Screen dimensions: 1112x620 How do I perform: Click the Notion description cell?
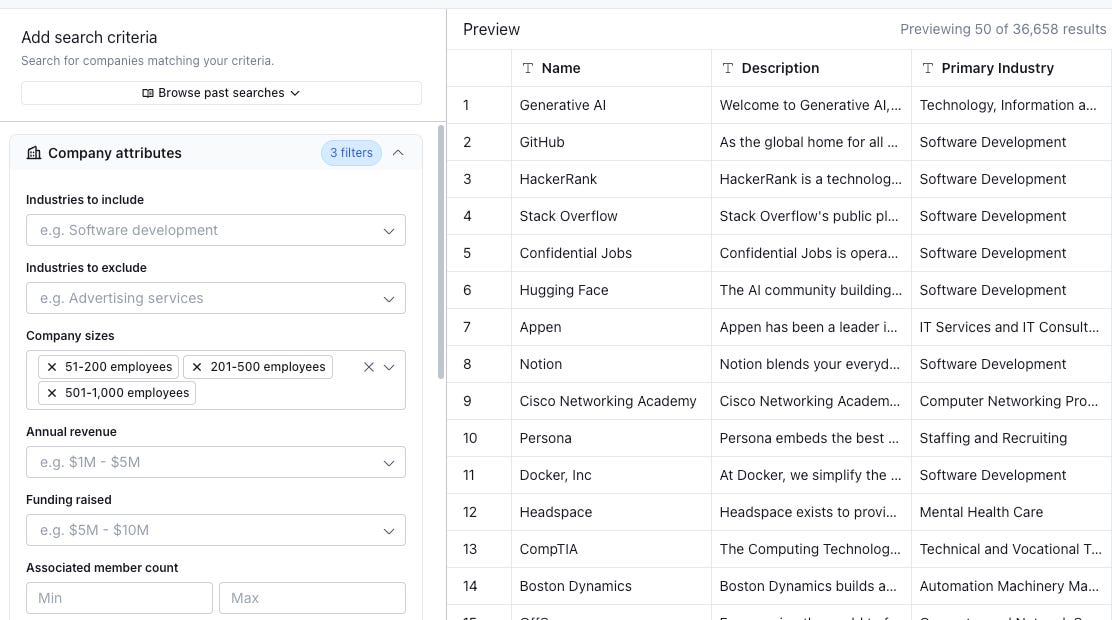pyautogui.click(x=811, y=364)
